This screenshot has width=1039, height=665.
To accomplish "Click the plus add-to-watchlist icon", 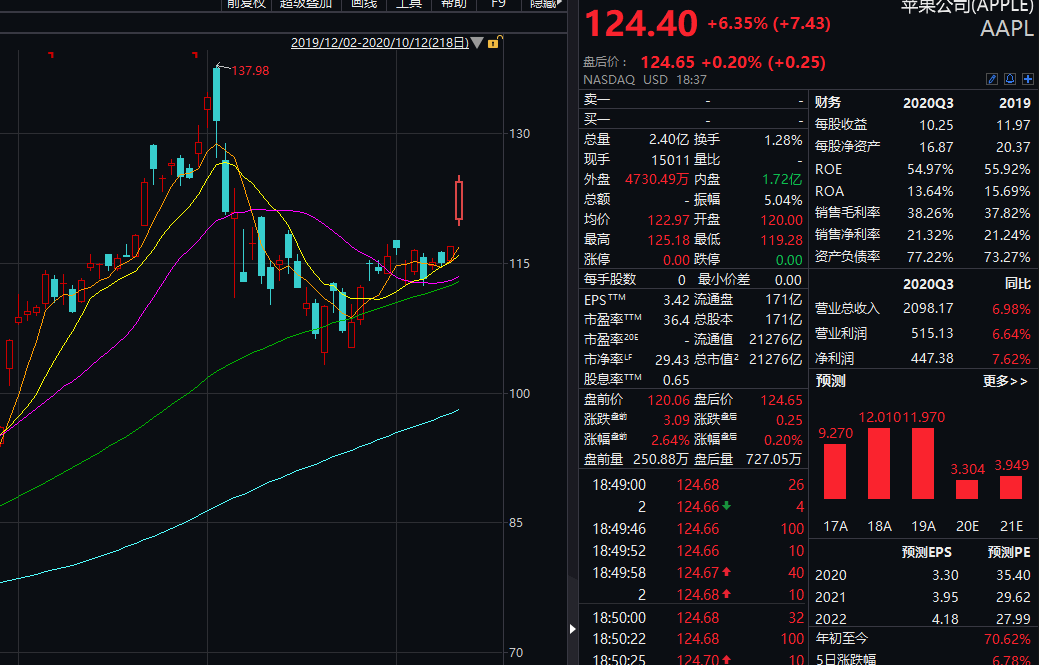I will coord(1028,79).
